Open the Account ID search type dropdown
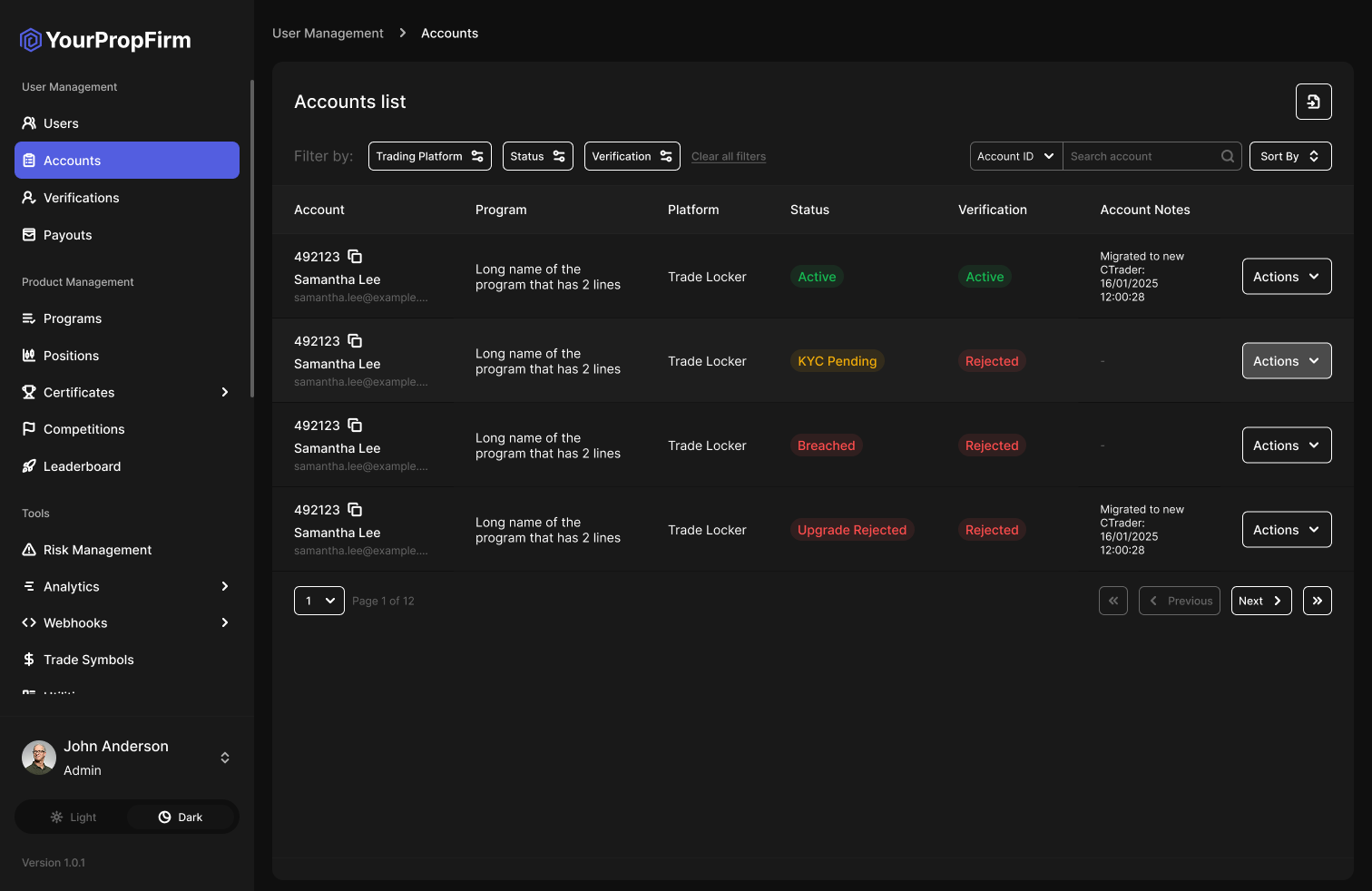This screenshot has height=891, width=1372. [x=1014, y=156]
